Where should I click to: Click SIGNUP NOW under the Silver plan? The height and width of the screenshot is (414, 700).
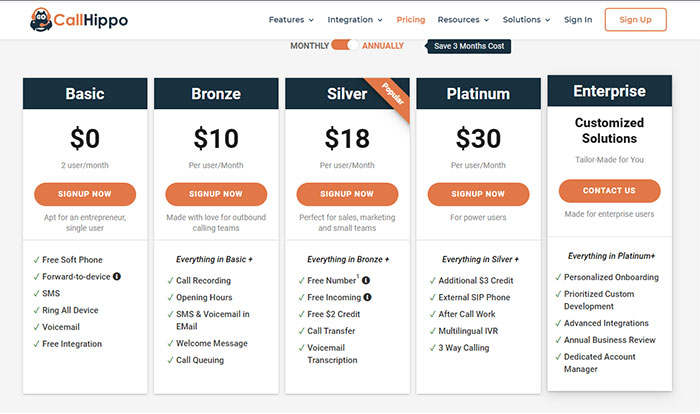click(347, 194)
